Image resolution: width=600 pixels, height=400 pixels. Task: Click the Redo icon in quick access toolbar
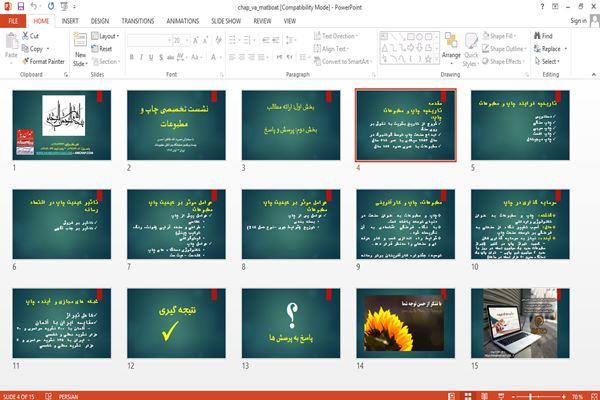click(x=51, y=7)
